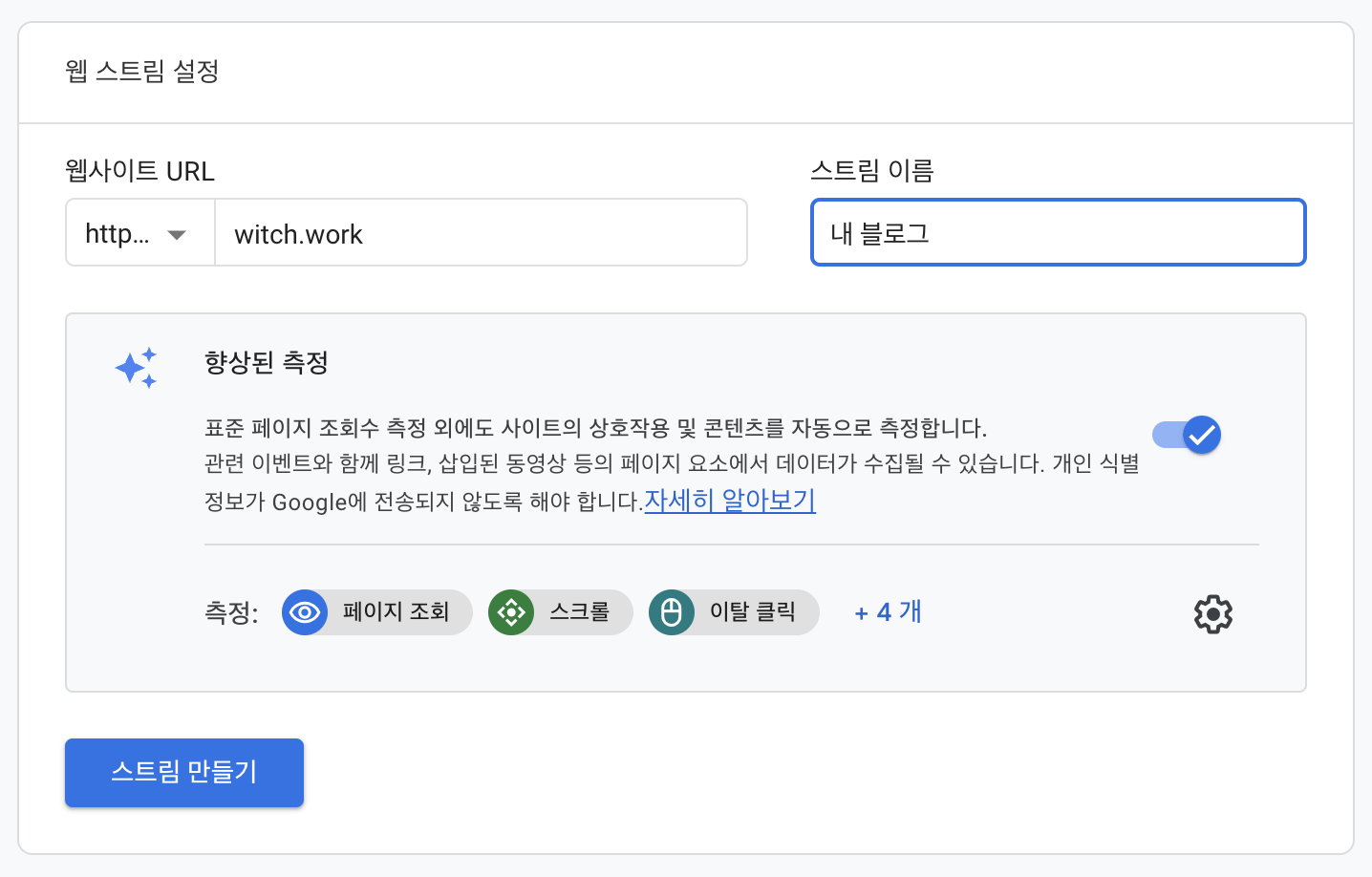1372x877 pixels.
Task: Open enhanced measurement settings via the gear icon
Action: click(x=1212, y=614)
